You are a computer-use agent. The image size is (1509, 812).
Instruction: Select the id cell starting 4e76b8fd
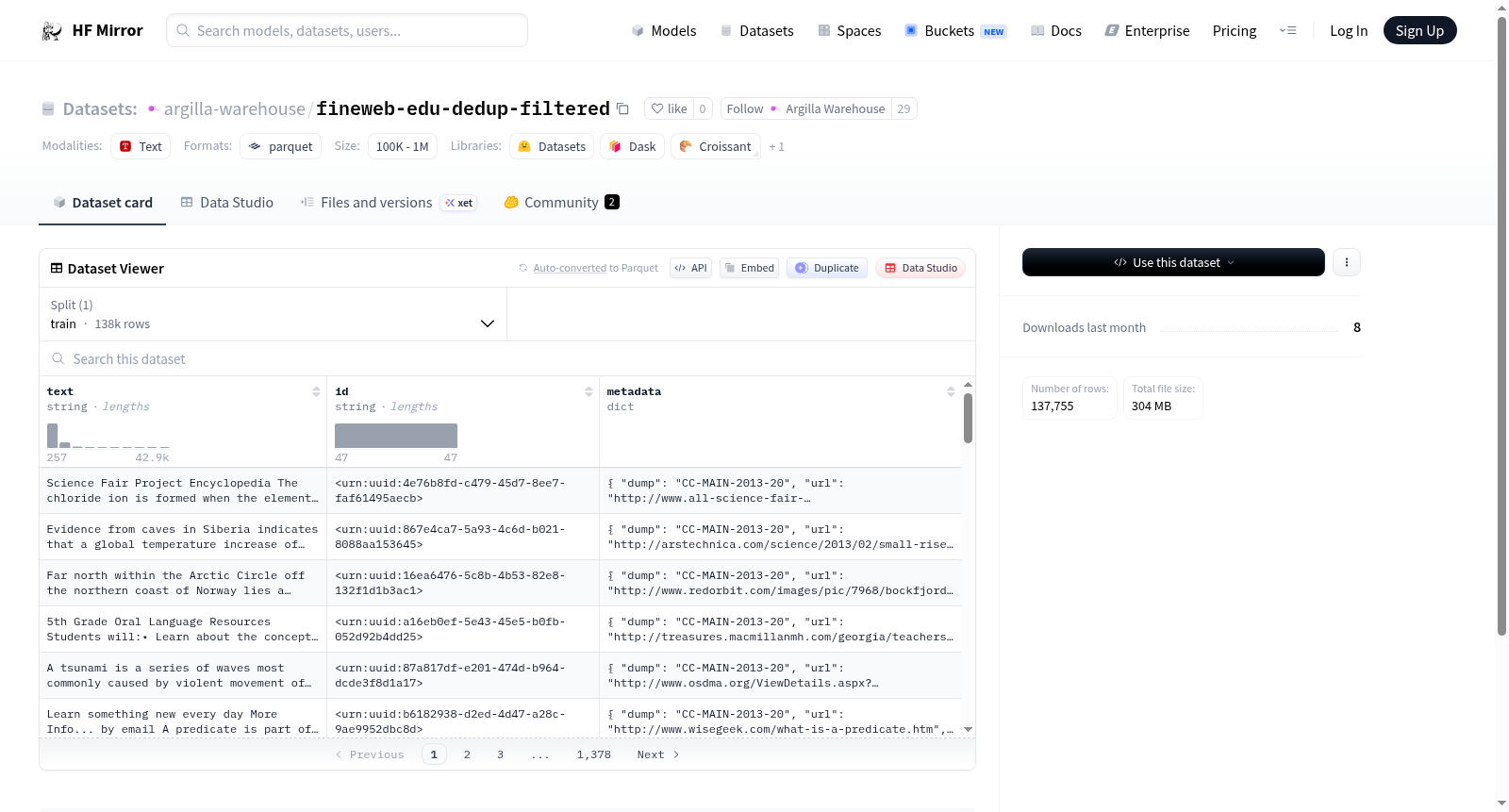pos(463,490)
